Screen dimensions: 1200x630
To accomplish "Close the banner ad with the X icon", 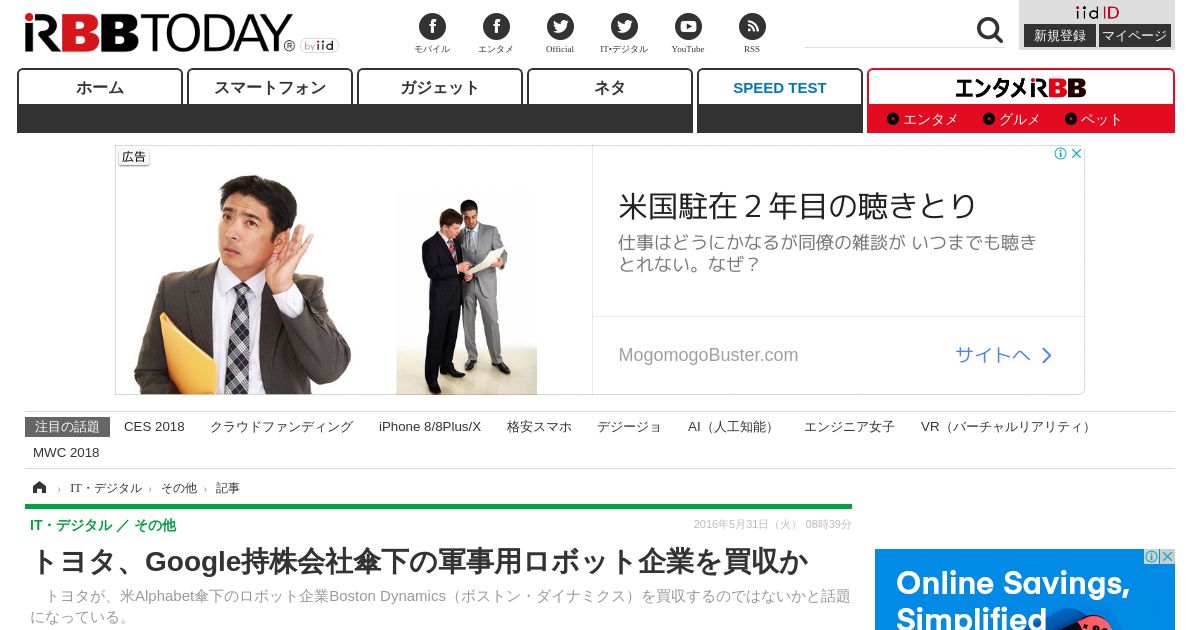I will click(1077, 153).
